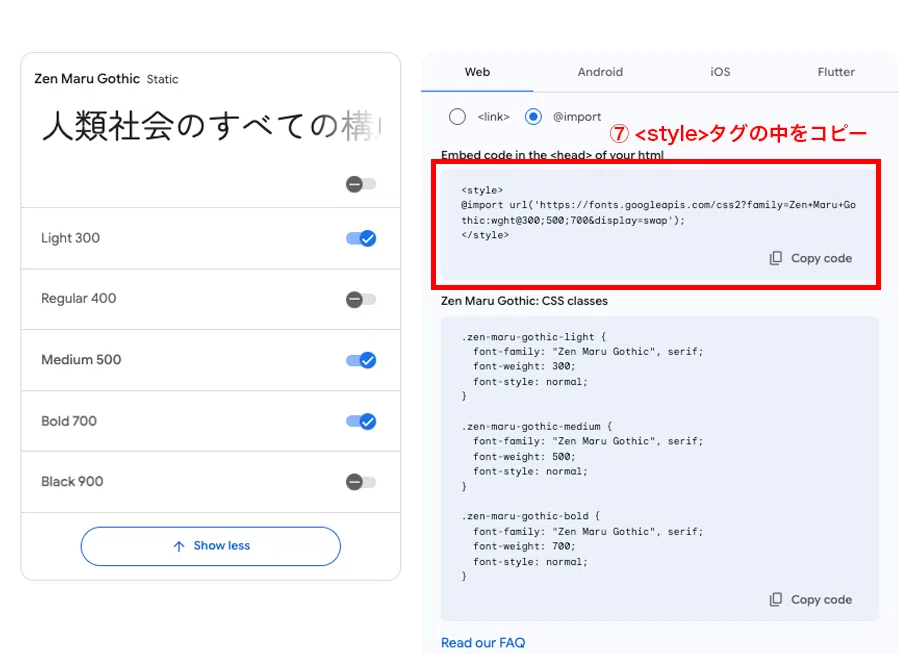Copy code for the embed style snippet
This screenshot has width=914, height=654.
coord(810,258)
